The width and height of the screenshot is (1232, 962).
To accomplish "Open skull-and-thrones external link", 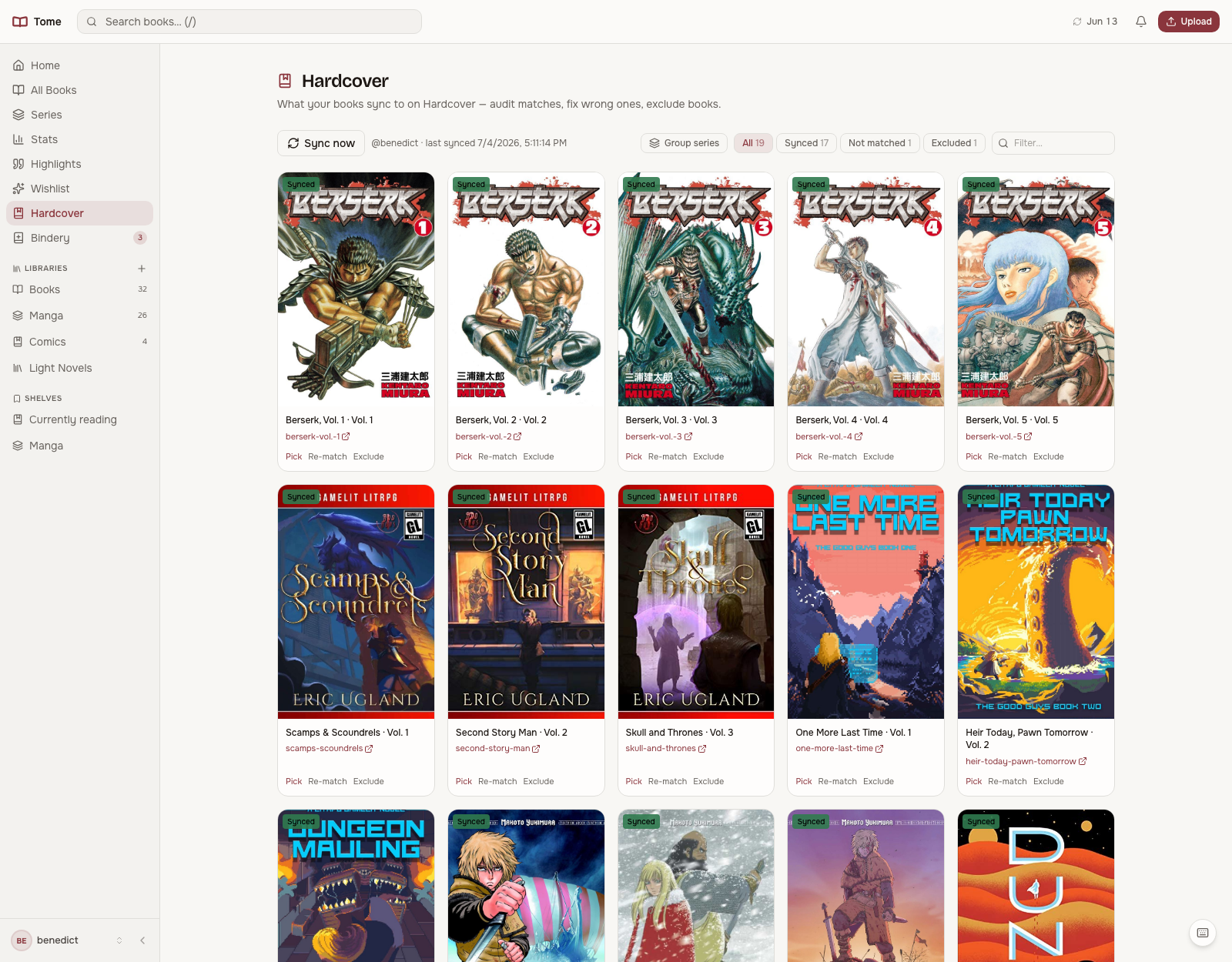I will click(x=665, y=748).
